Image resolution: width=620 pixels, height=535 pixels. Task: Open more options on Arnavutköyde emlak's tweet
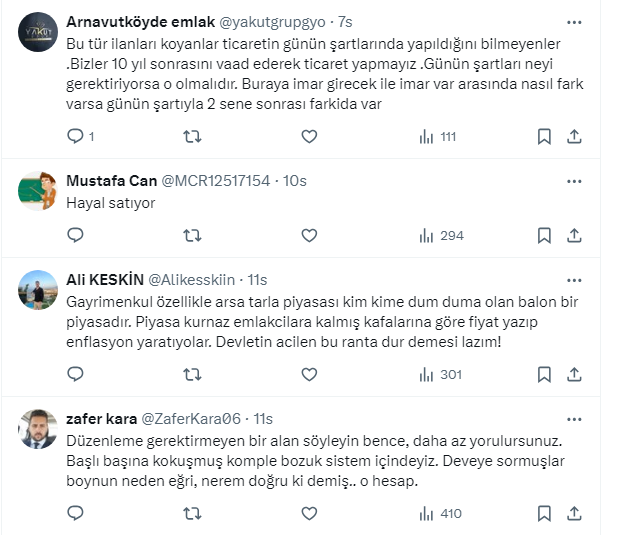tap(573, 21)
